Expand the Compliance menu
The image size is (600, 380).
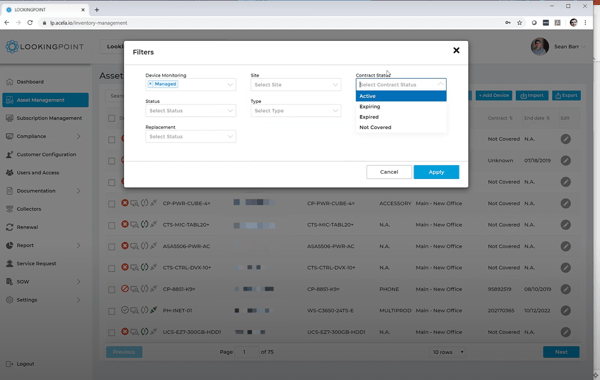43,136
